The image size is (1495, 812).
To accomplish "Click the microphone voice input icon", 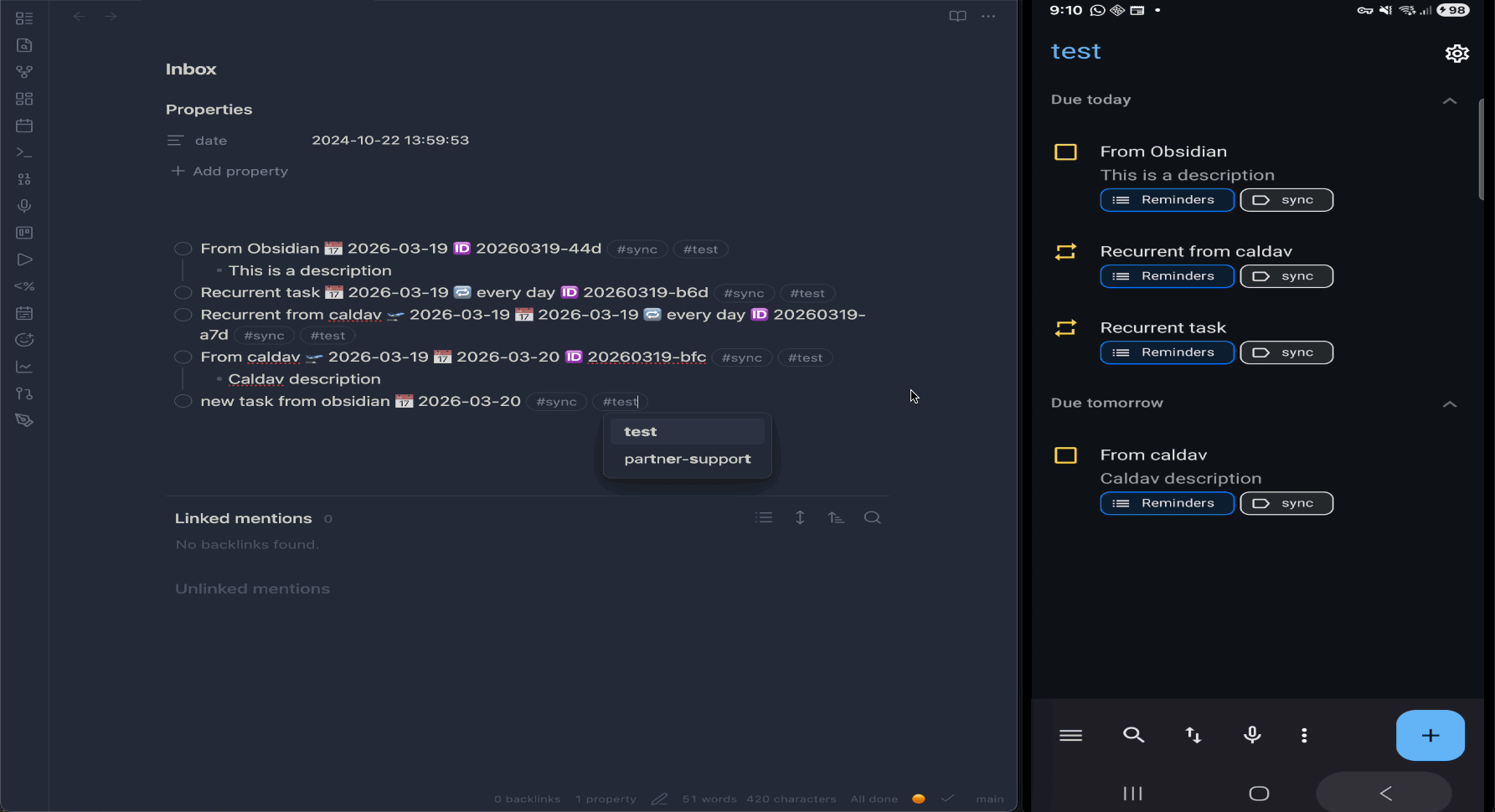I will (x=1252, y=735).
